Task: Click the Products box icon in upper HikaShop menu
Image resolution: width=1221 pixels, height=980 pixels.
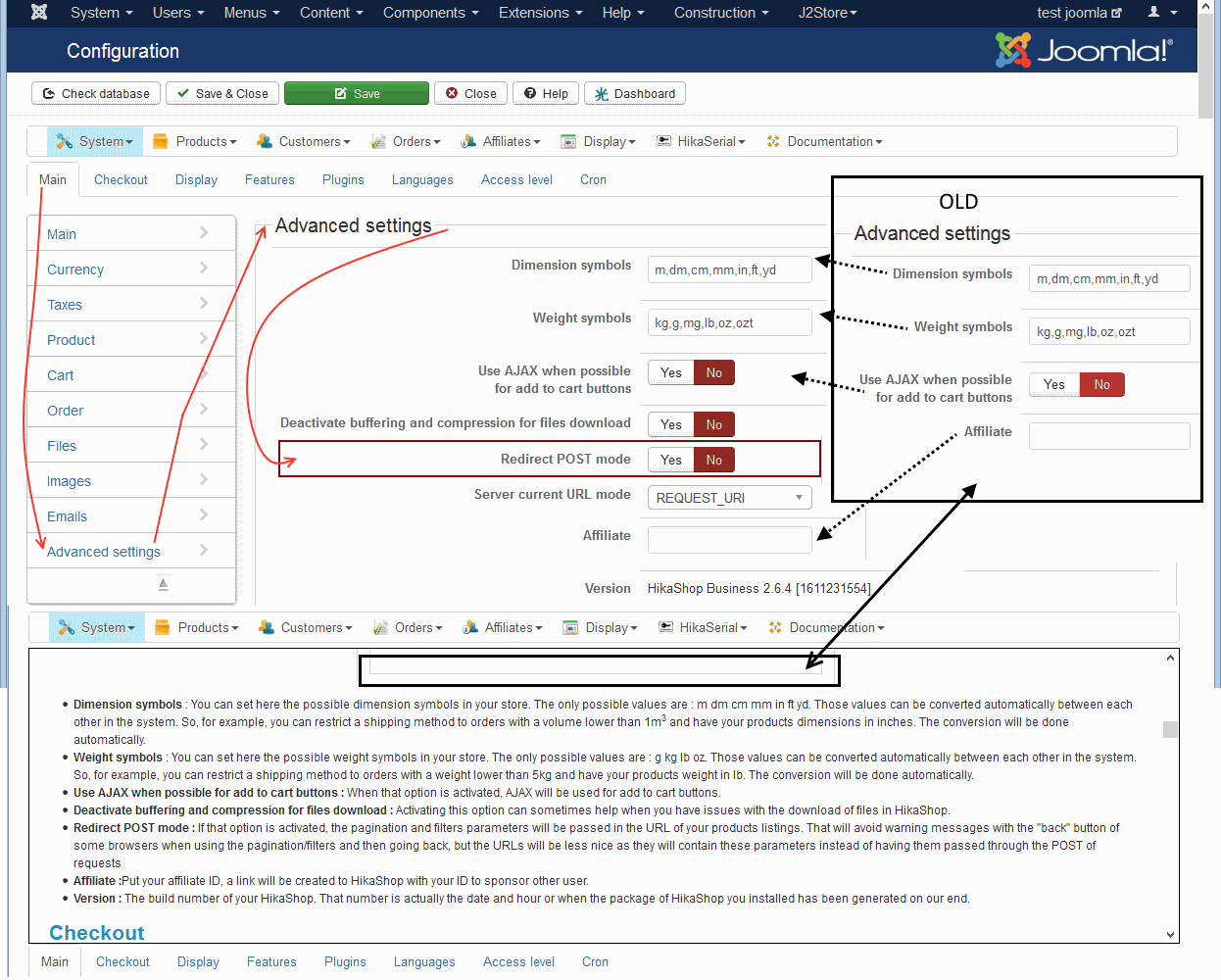Action: click(161, 141)
